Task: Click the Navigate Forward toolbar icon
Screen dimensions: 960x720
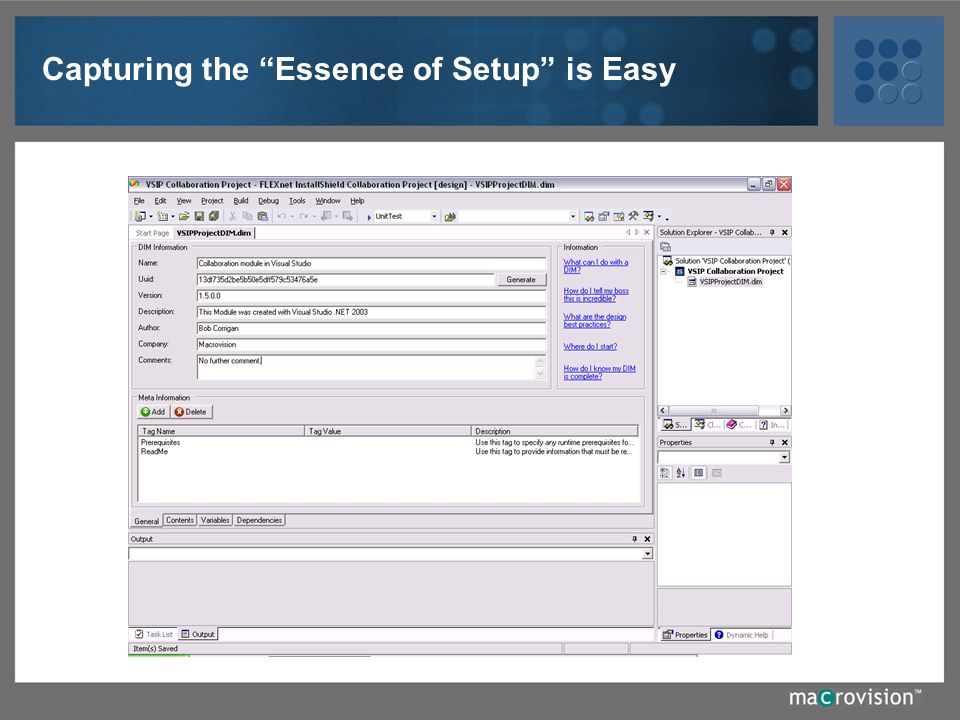Action: coord(348,216)
